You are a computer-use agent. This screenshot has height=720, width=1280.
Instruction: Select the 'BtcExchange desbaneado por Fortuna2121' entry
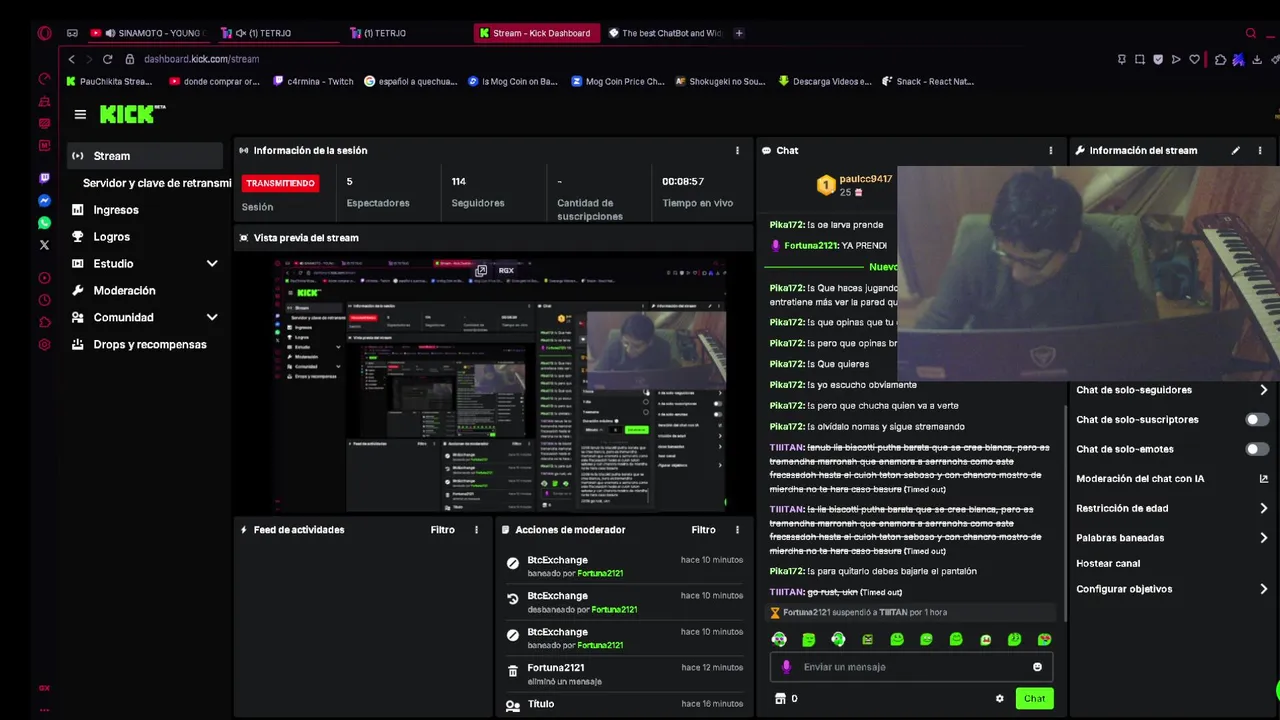pyautogui.click(x=625, y=602)
